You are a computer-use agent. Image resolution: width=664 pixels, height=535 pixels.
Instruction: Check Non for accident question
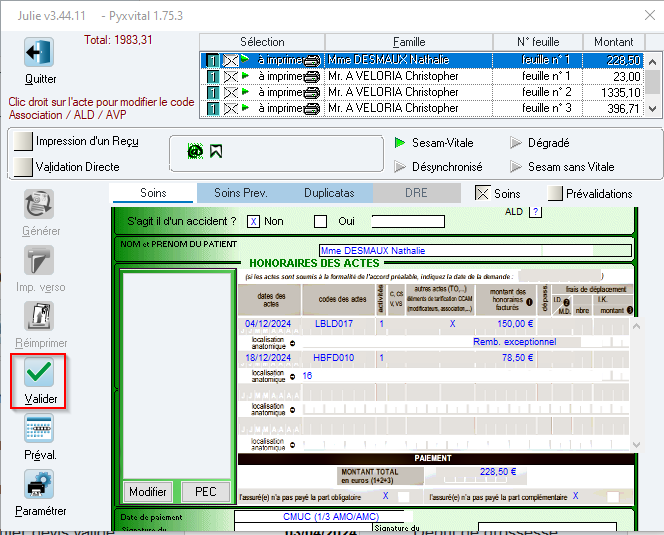(x=253, y=221)
